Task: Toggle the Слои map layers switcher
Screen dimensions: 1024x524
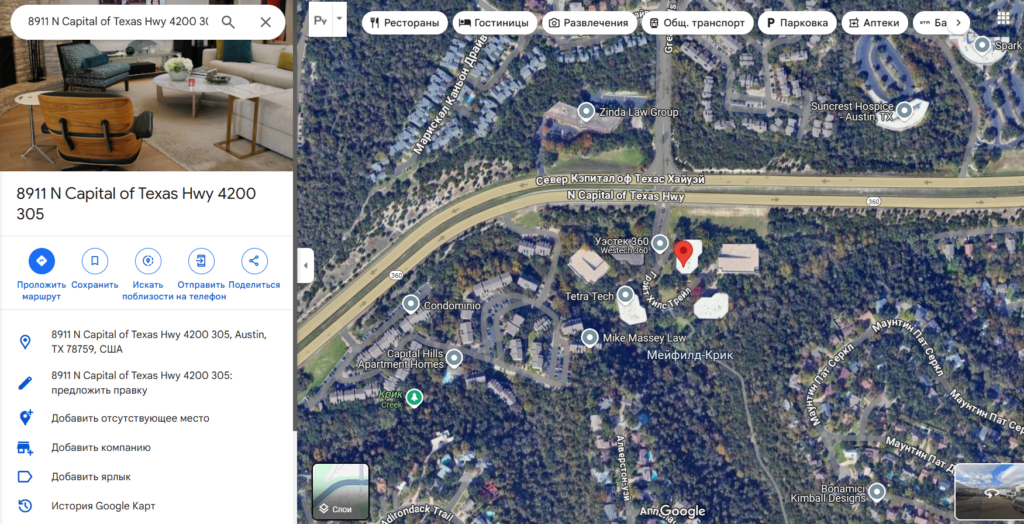Action: 341,491
